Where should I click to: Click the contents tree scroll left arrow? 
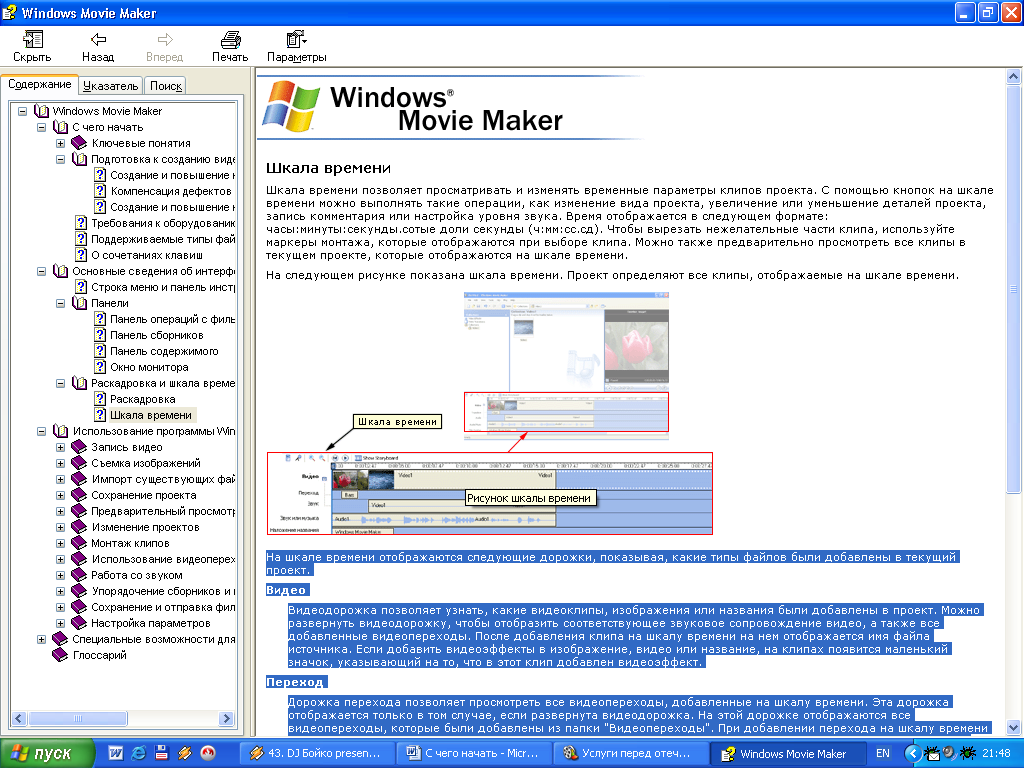(x=18, y=718)
